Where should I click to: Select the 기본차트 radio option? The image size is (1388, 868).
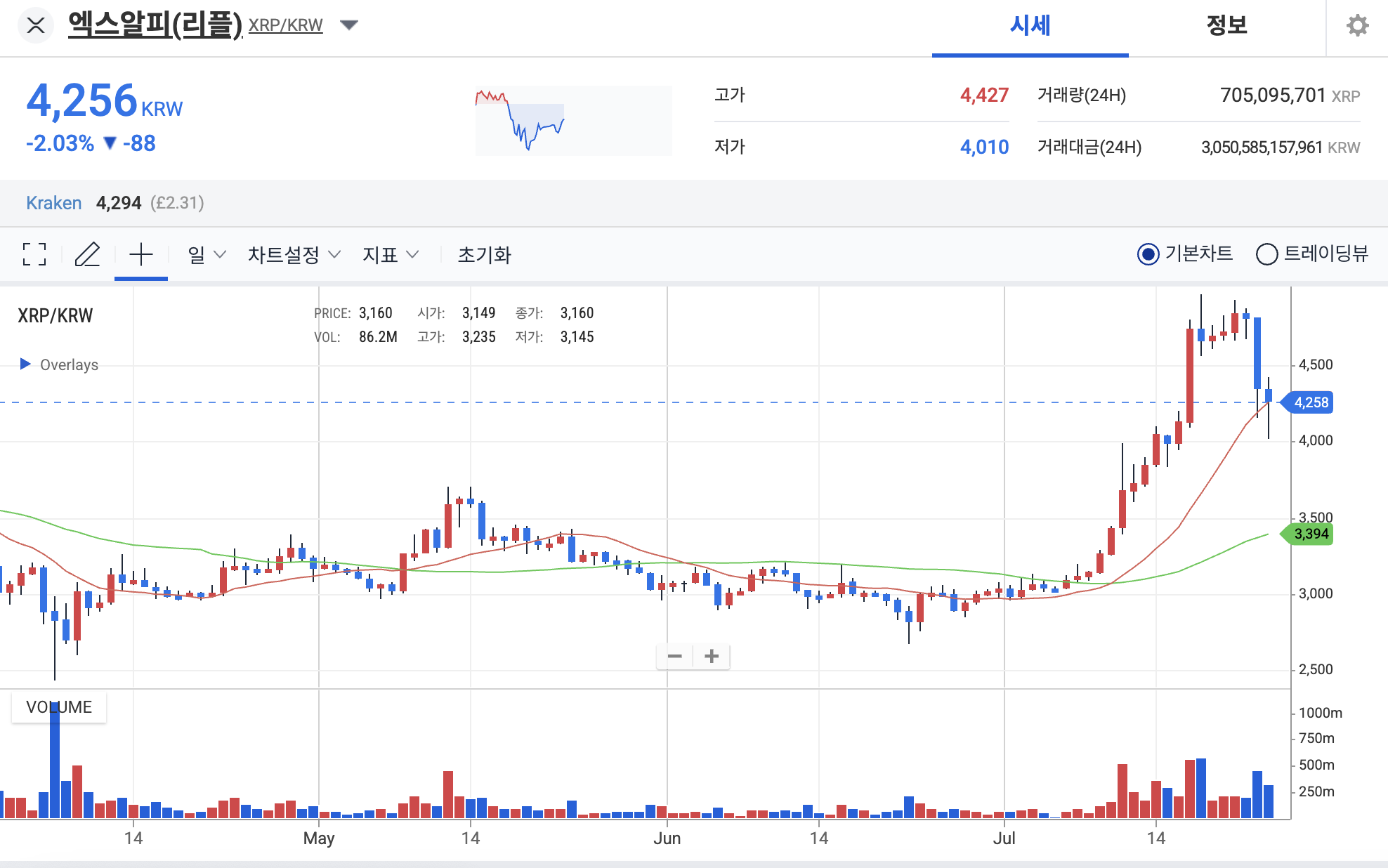tap(1148, 254)
